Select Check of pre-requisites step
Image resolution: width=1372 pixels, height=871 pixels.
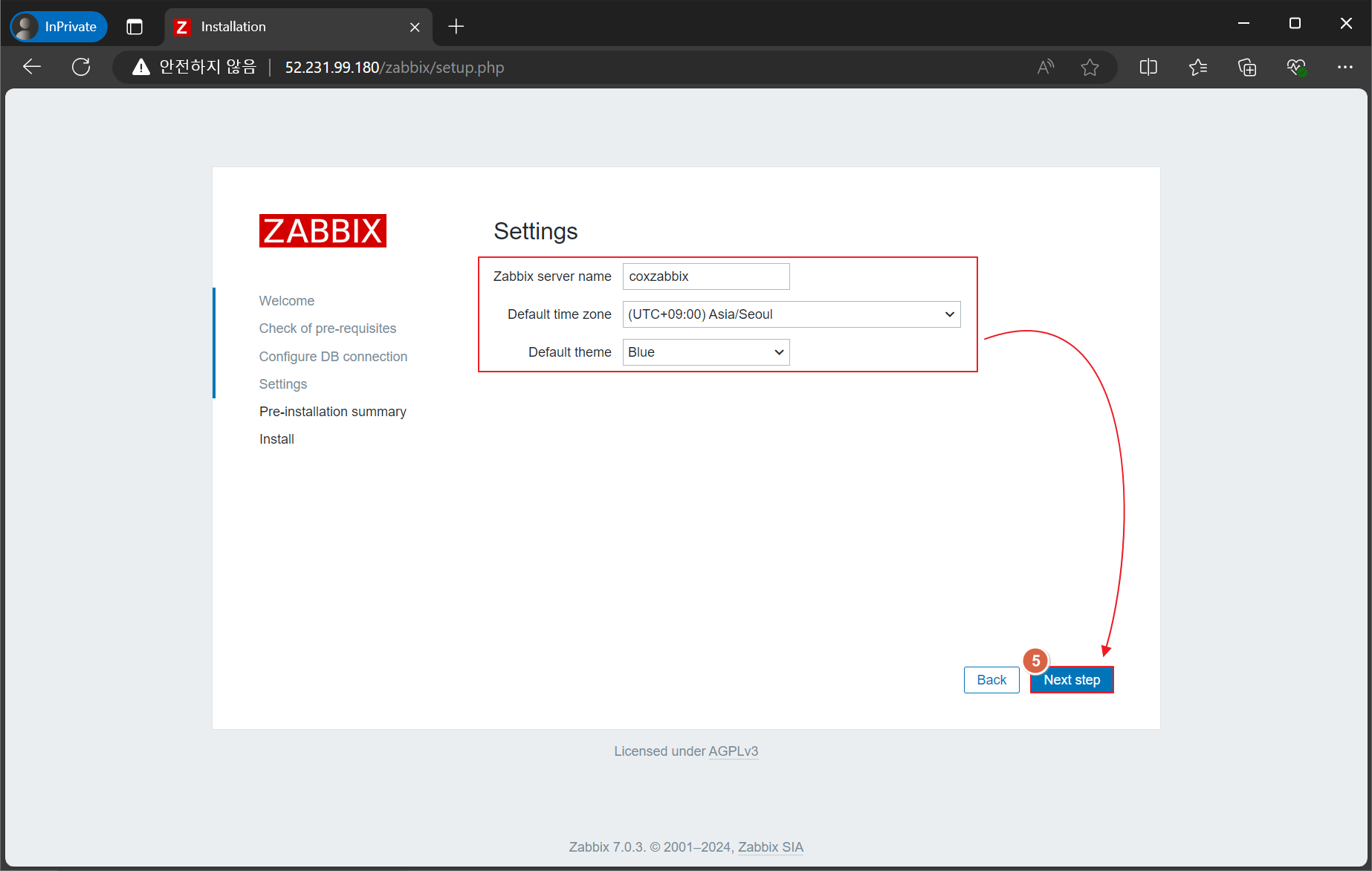point(328,328)
